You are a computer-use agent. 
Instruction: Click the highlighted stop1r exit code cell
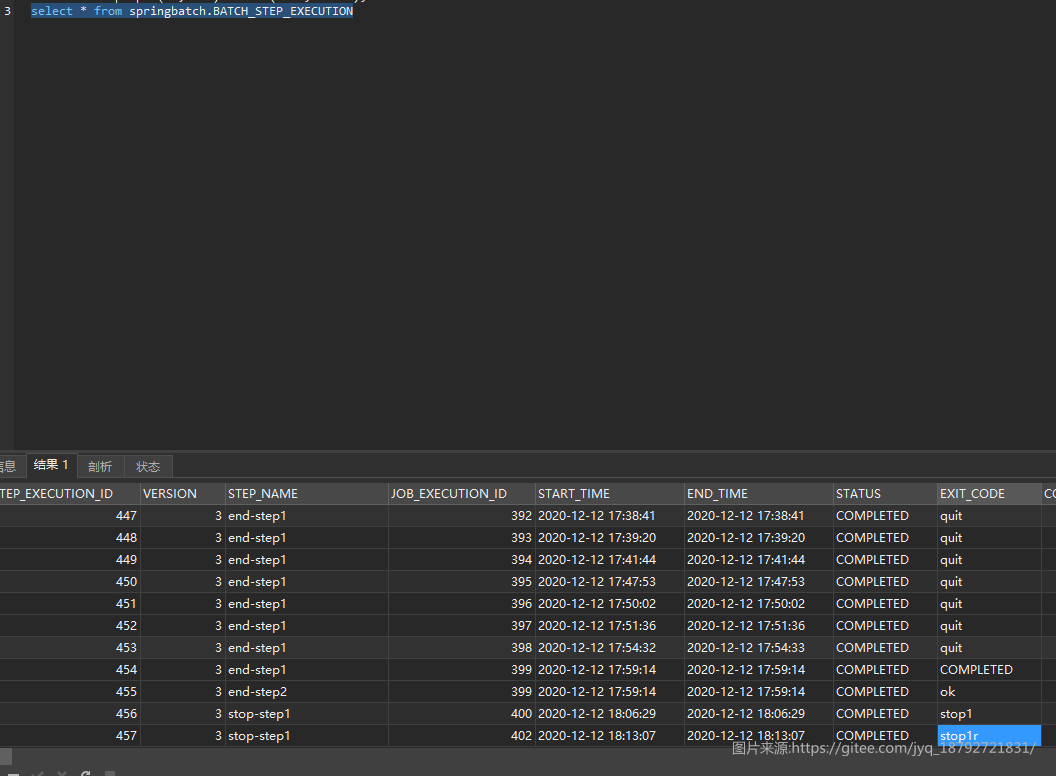(x=989, y=736)
